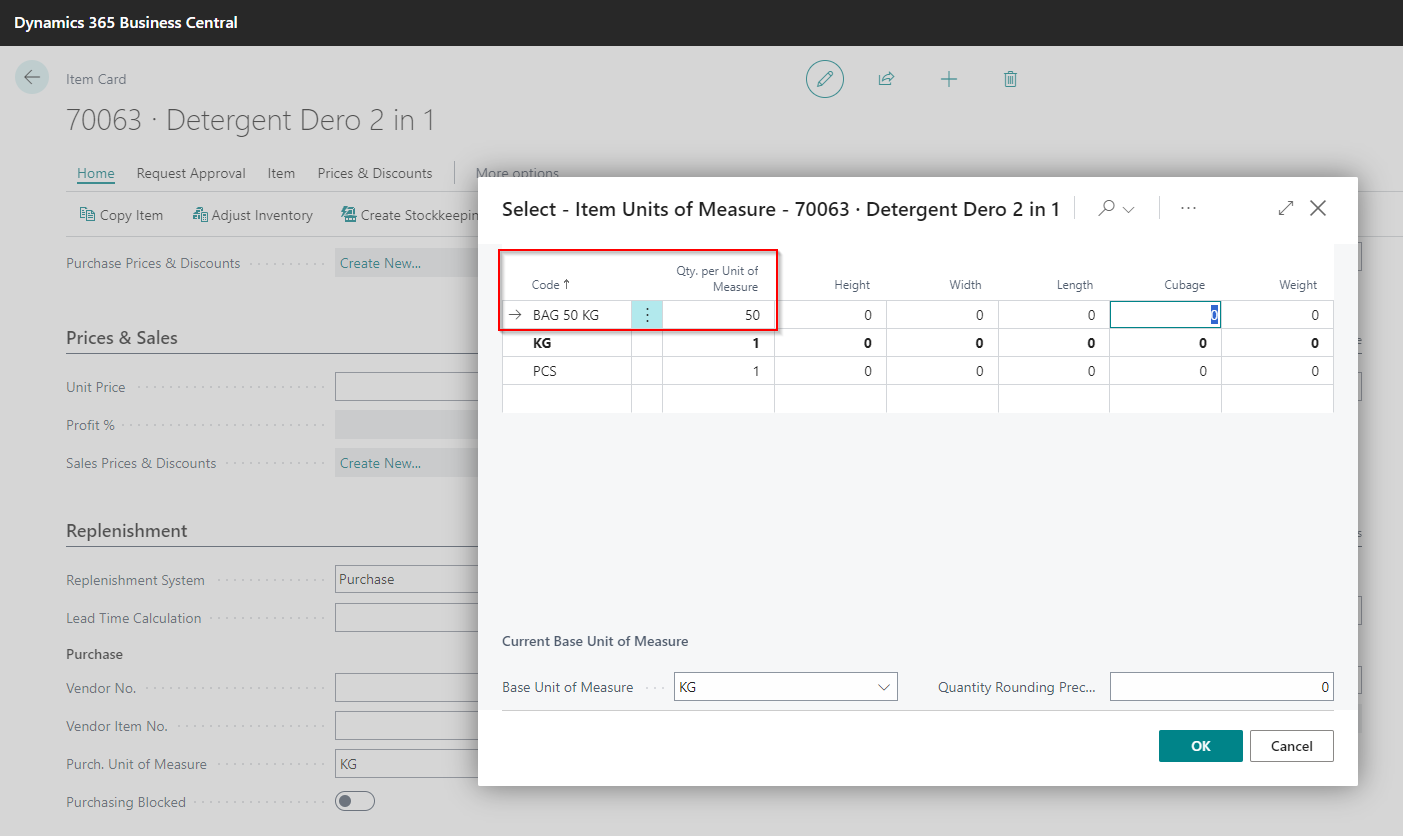Click the Height column header
Image resolution: width=1403 pixels, height=836 pixels.
click(852, 285)
